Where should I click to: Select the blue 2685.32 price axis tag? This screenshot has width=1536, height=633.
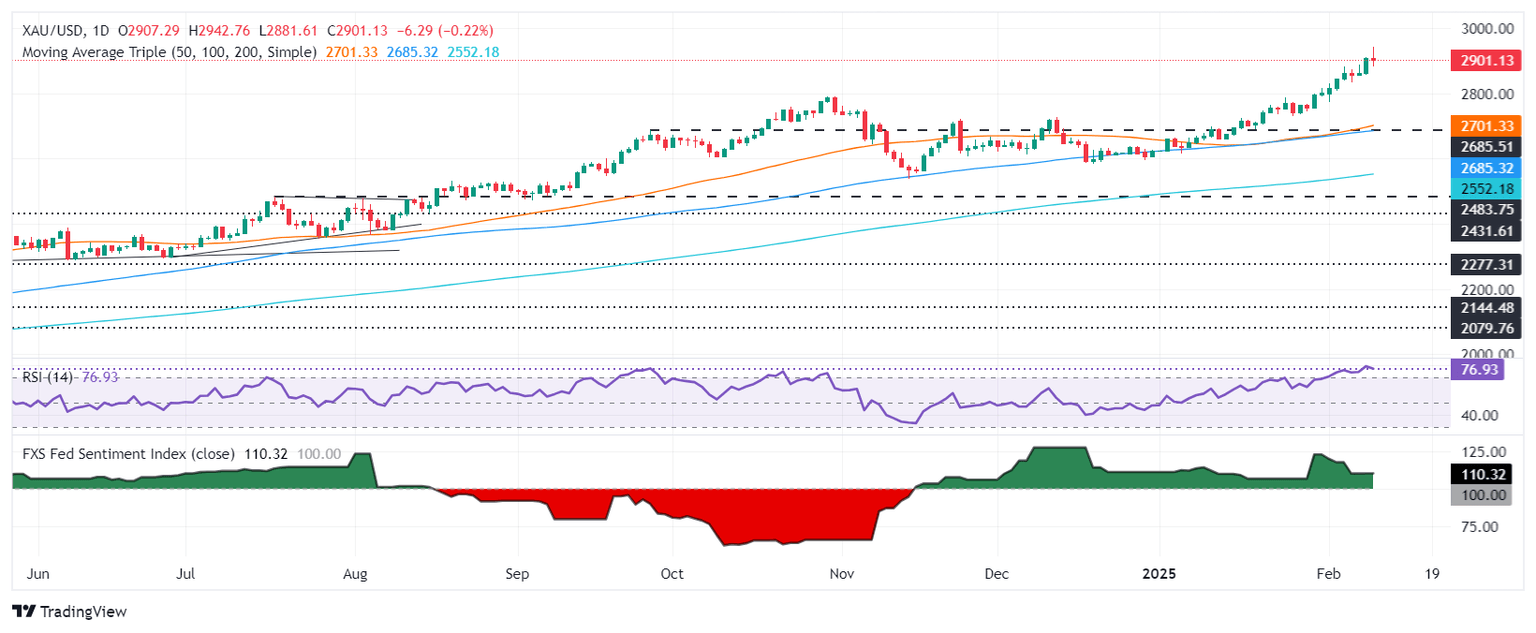pyautogui.click(x=1487, y=167)
